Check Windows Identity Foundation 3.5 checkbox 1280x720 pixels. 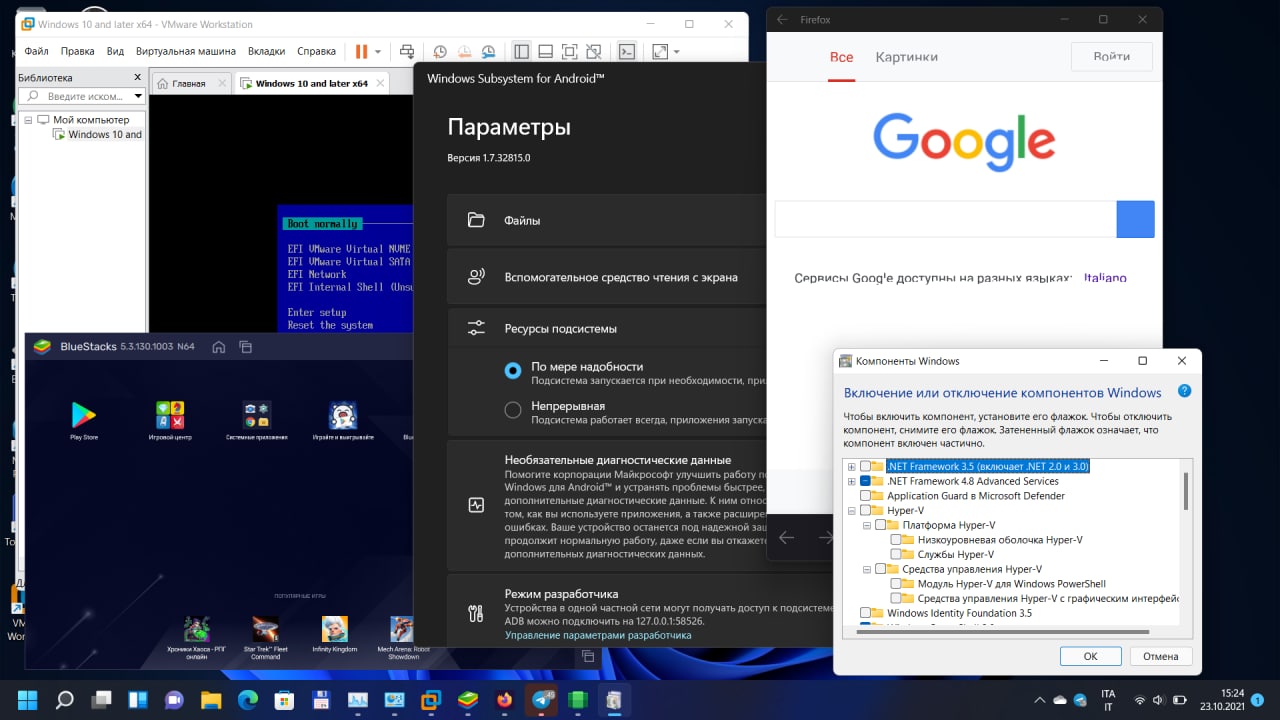pos(865,613)
